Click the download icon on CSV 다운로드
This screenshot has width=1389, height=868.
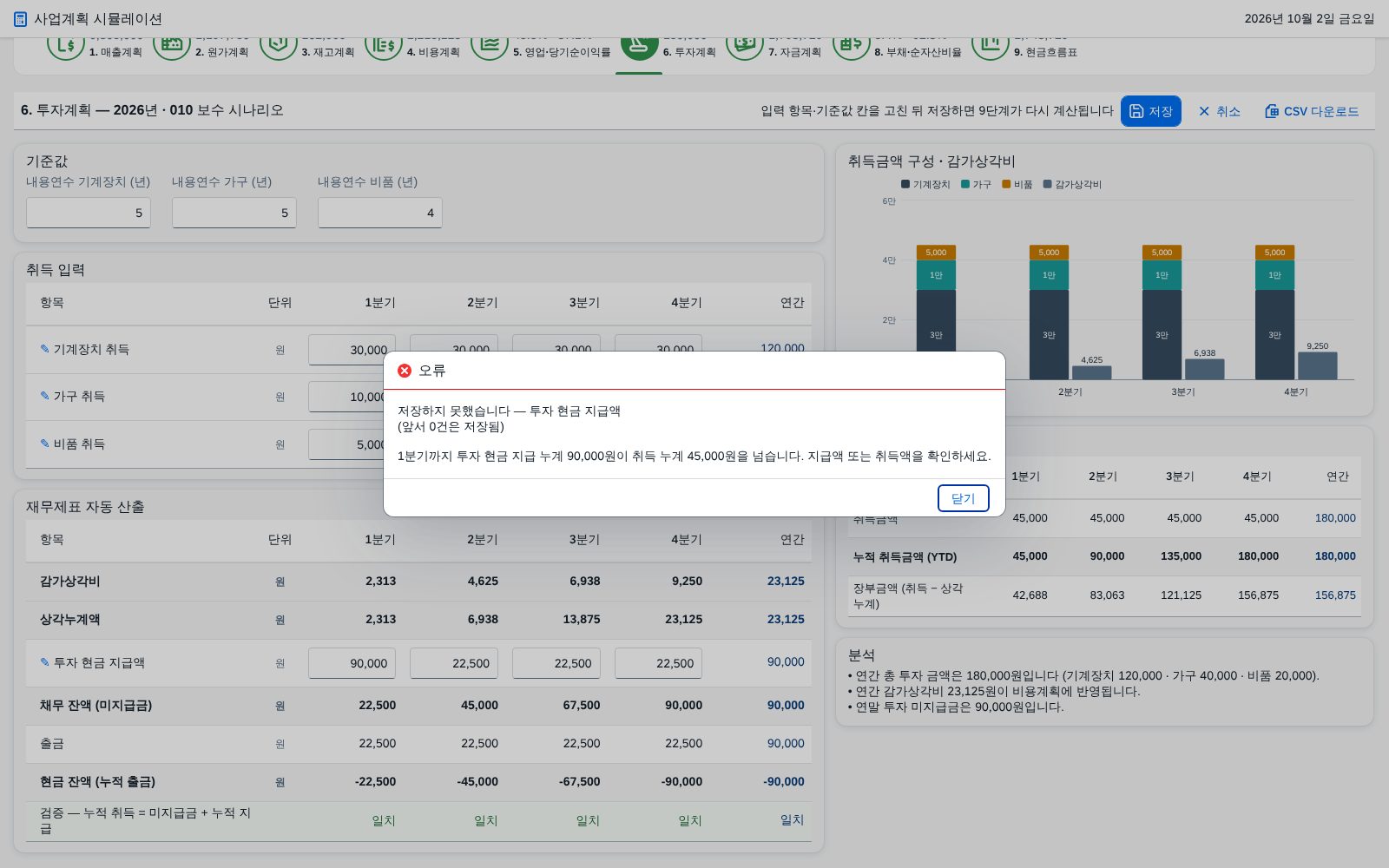click(1272, 111)
